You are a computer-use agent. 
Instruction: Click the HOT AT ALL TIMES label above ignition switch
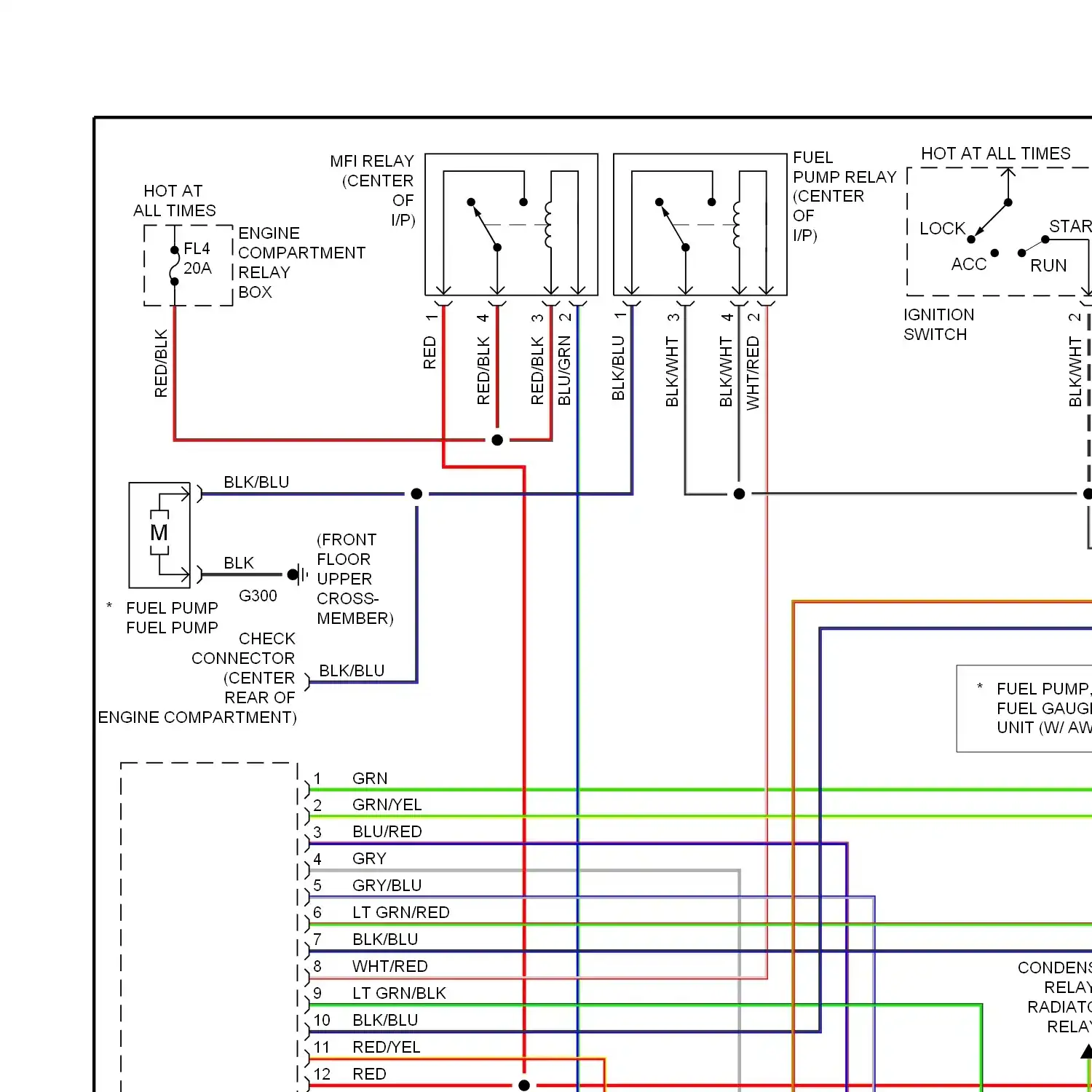(995, 154)
